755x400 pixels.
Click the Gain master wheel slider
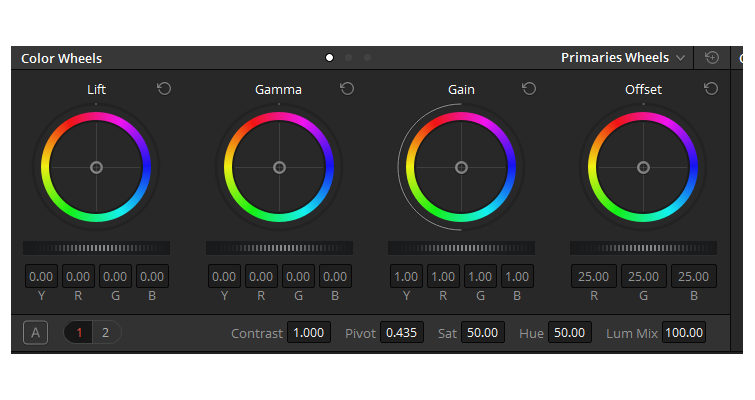(461, 248)
